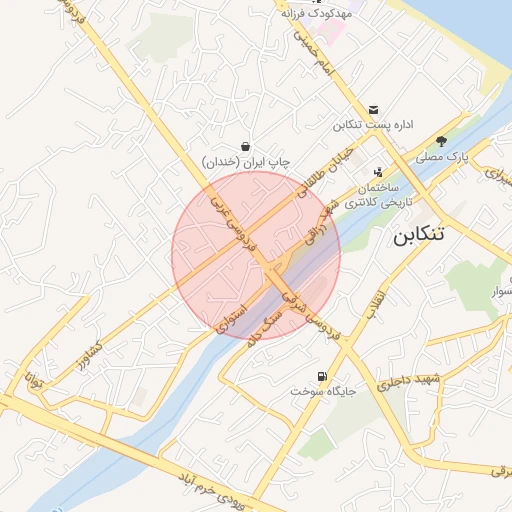Select the تنکابن city name label
The width and height of the screenshot is (512, 512).
click(x=419, y=235)
